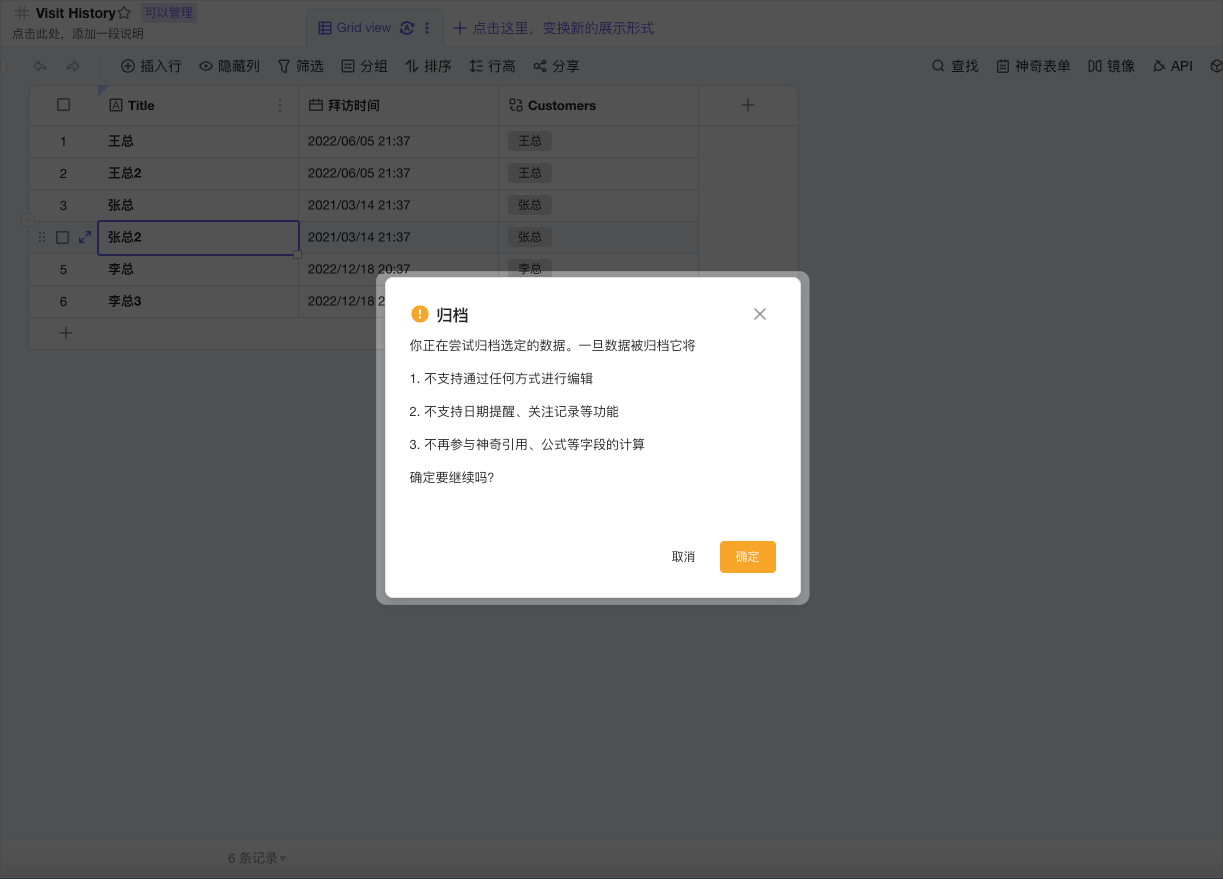Click the redo arrow
This screenshot has width=1223, height=879.
(x=71, y=66)
